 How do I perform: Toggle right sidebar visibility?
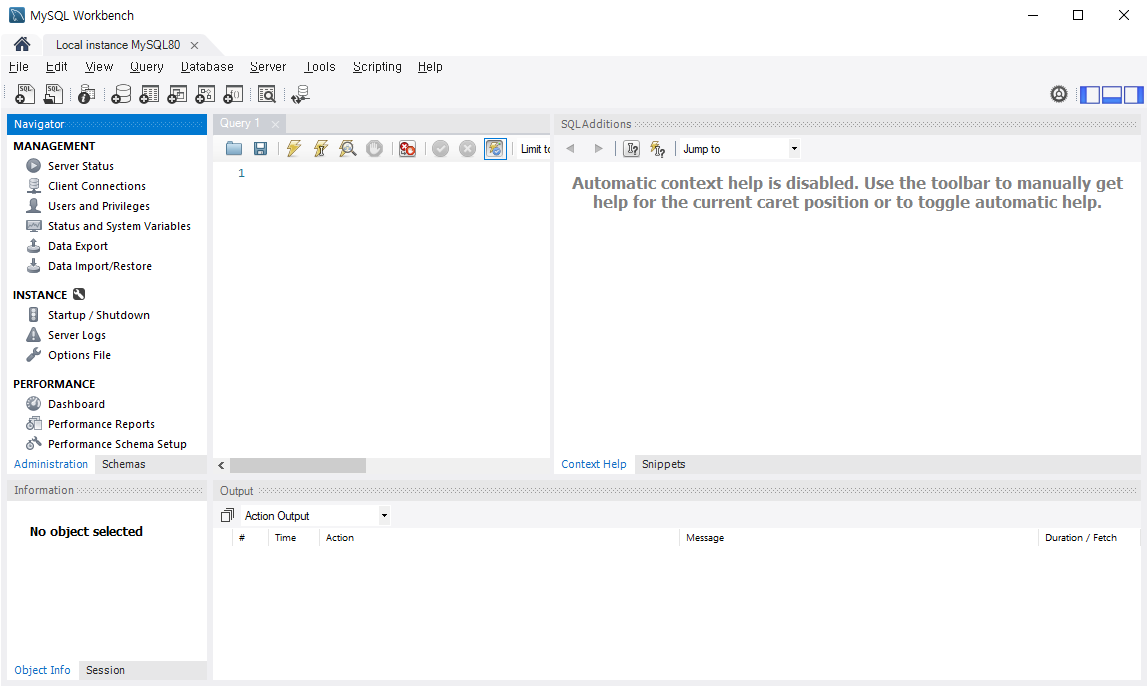pos(1133,94)
